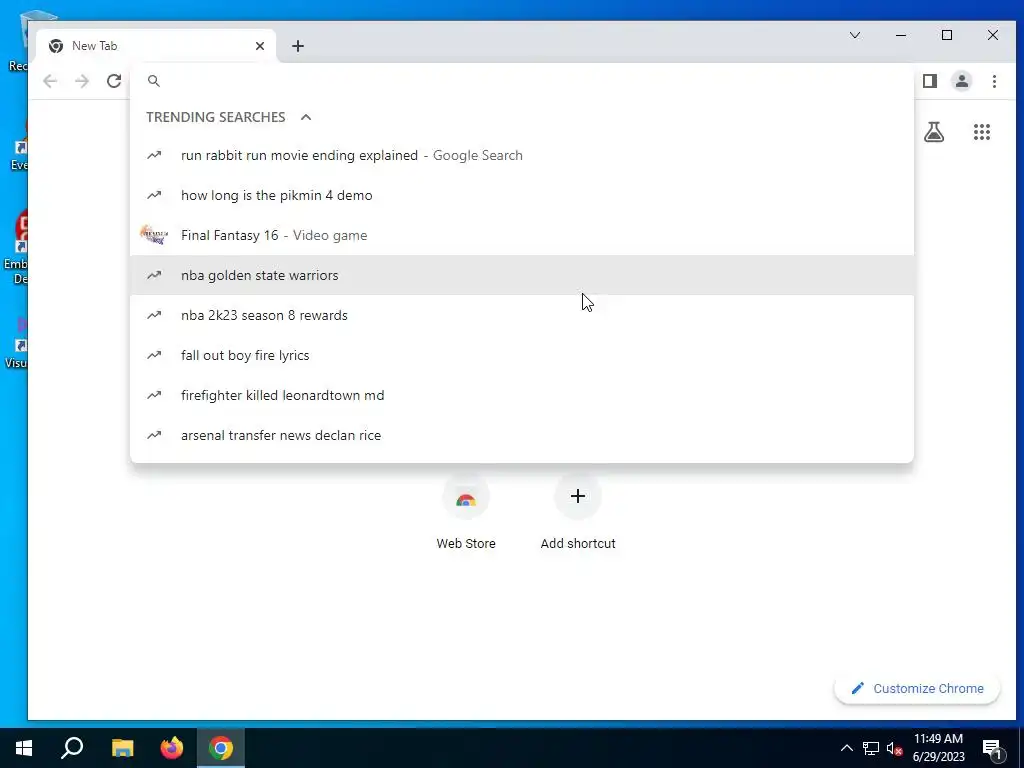Click the taskbar clock showing 11:49 AM
The image size is (1024, 768).
tap(938, 748)
